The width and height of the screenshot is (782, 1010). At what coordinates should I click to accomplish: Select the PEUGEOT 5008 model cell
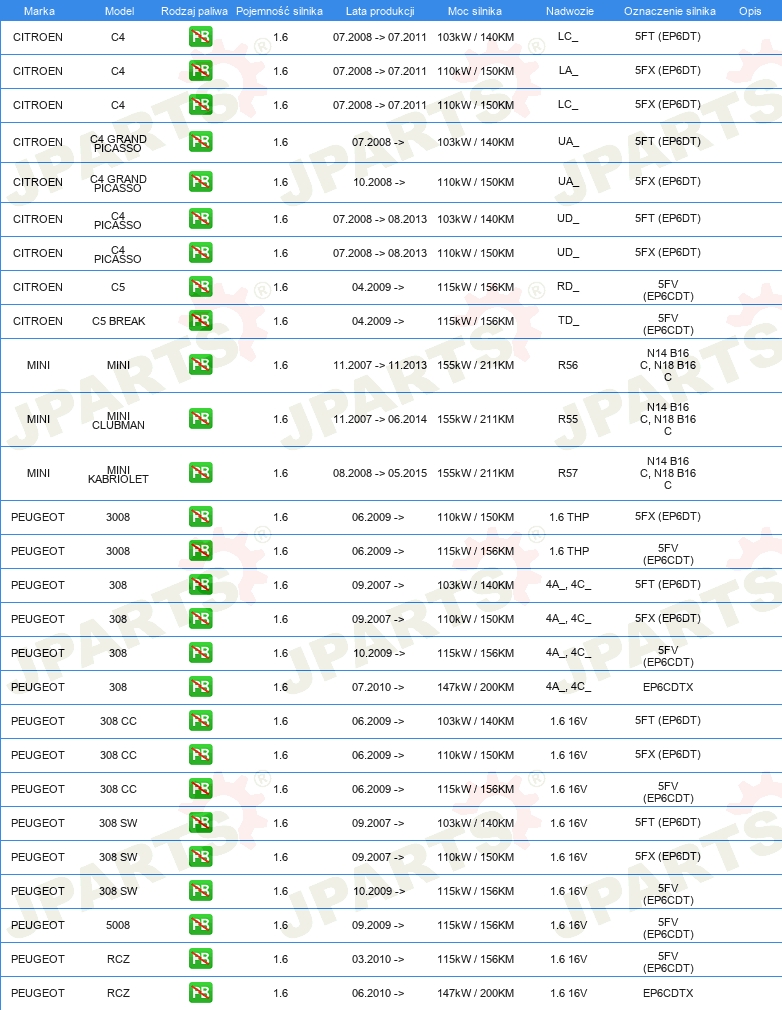(x=118, y=925)
